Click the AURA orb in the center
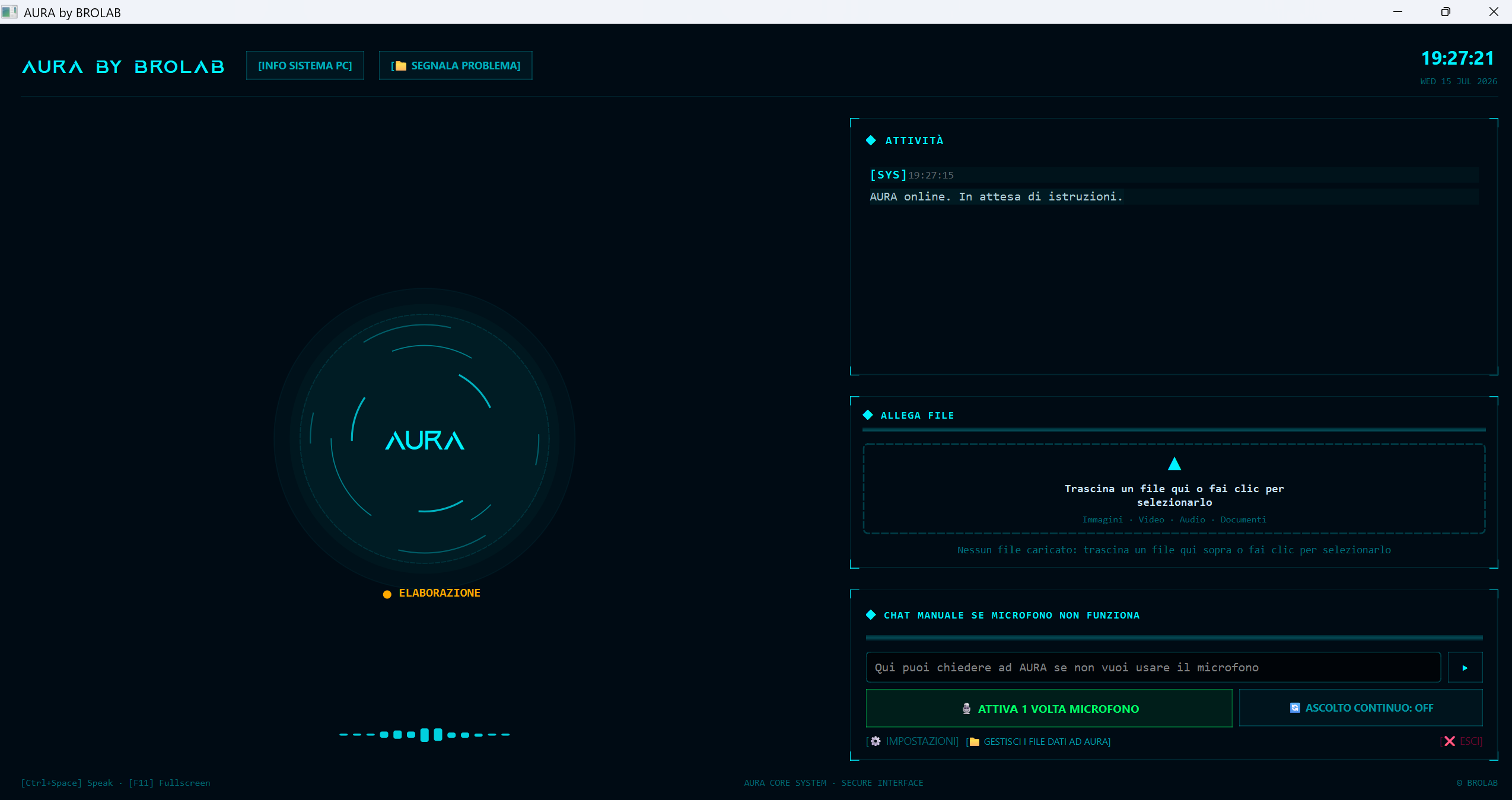The image size is (1512, 800). click(x=425, y=439)
